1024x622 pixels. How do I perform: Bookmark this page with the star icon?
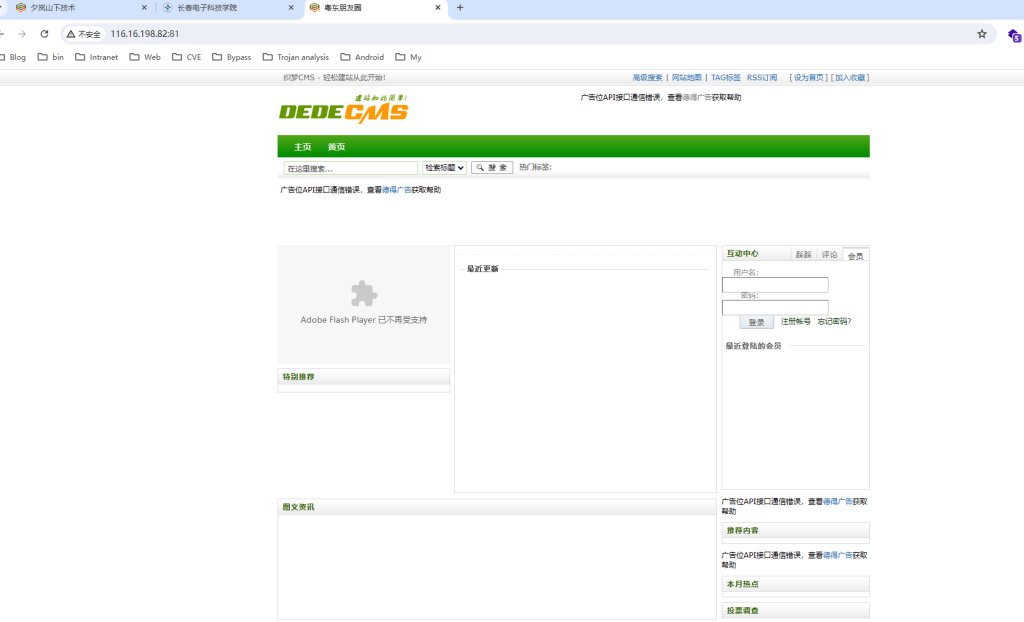(x=981, y=34)
